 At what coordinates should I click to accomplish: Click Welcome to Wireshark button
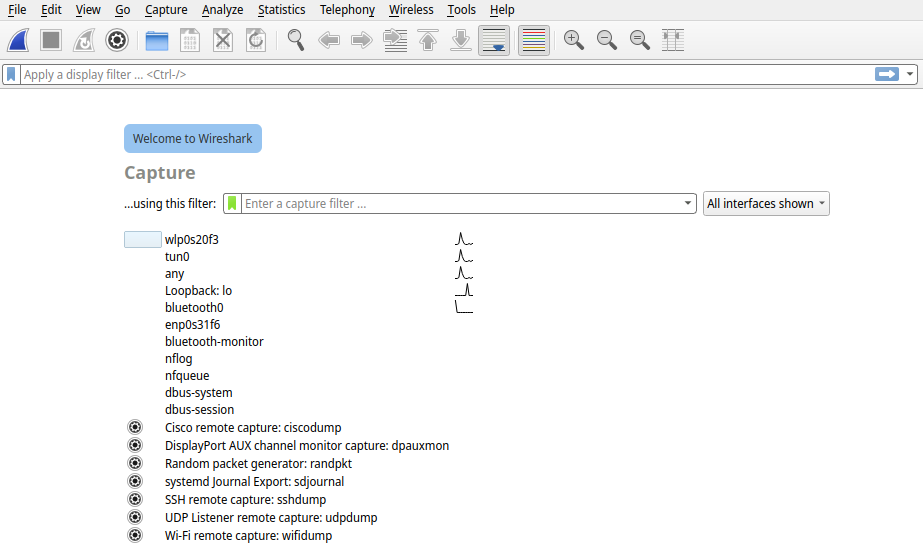click(192, 139)
